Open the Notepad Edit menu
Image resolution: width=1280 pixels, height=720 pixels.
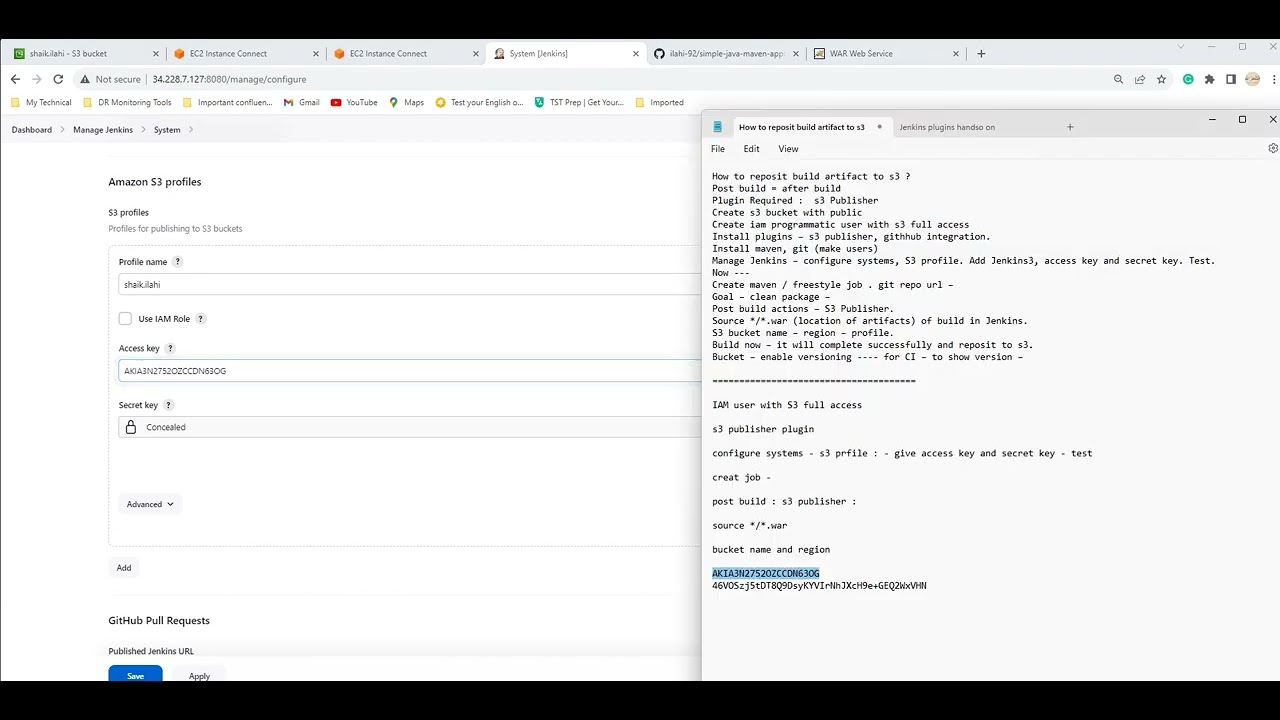click(x=751, y=149)
